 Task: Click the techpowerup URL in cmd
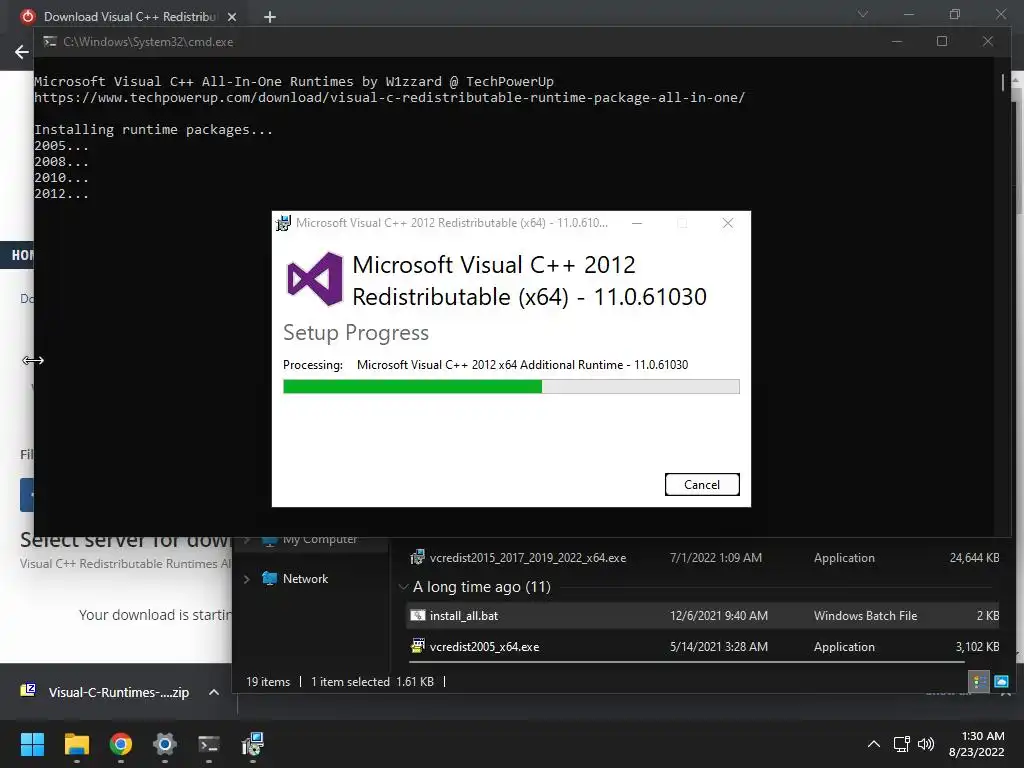click(389, 98)
